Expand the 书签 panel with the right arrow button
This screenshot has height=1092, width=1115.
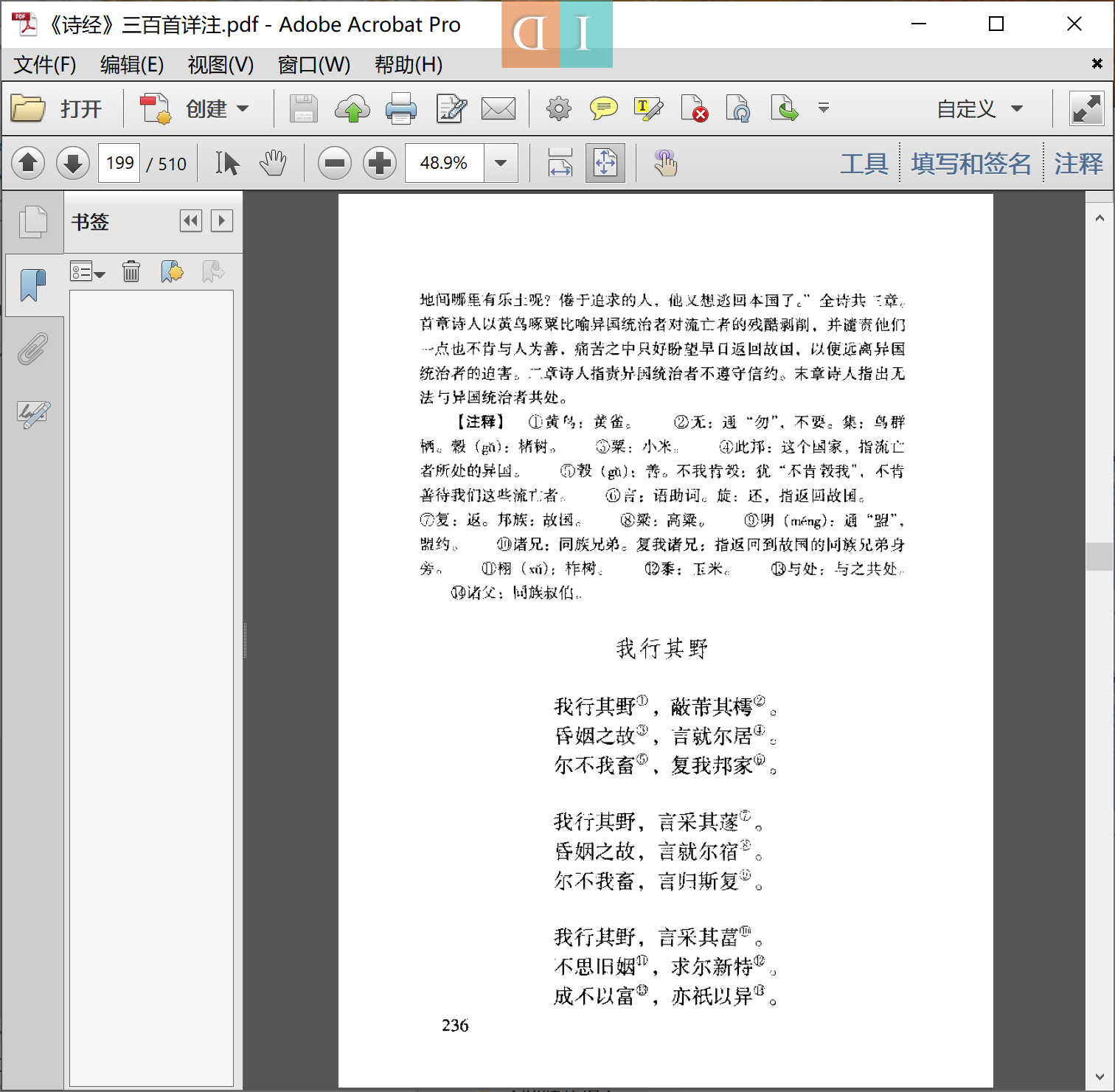(222, 220)
